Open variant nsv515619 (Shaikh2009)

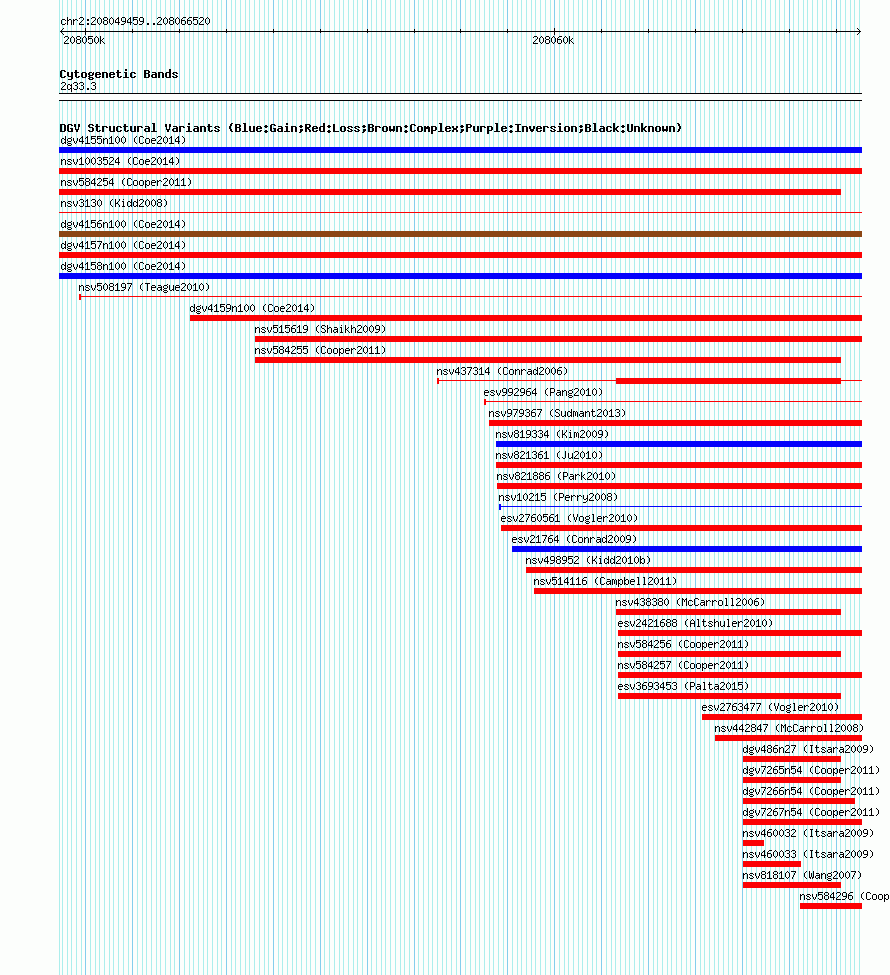[x=320, y=330]
